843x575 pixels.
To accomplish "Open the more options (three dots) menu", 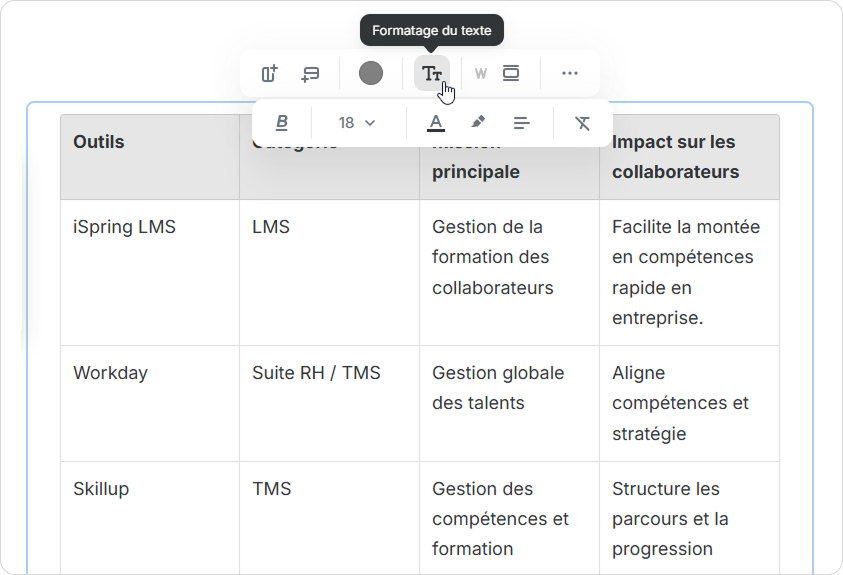I will pyautogui.click(x=570, y=73).
